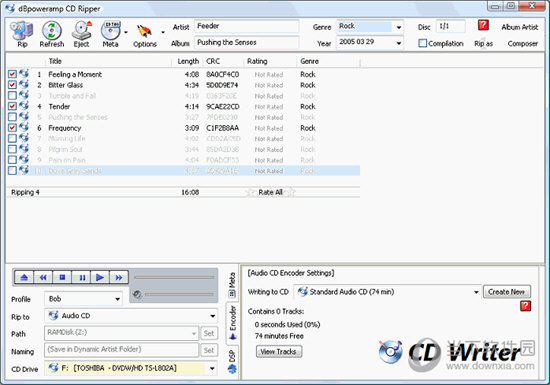
Task: Switch to the vertical Meta tab
Action: pos(232,285)
